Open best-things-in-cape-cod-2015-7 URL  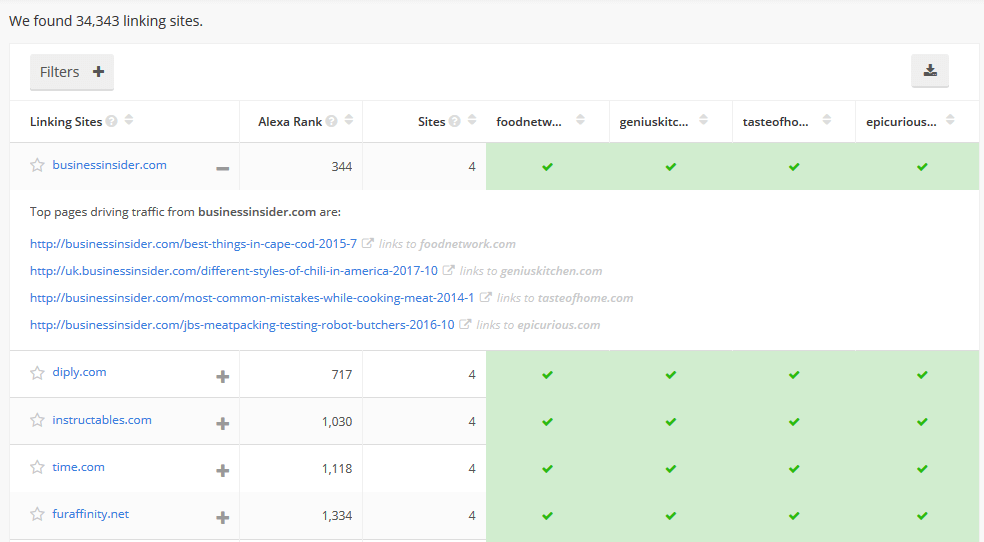[193, 243]
